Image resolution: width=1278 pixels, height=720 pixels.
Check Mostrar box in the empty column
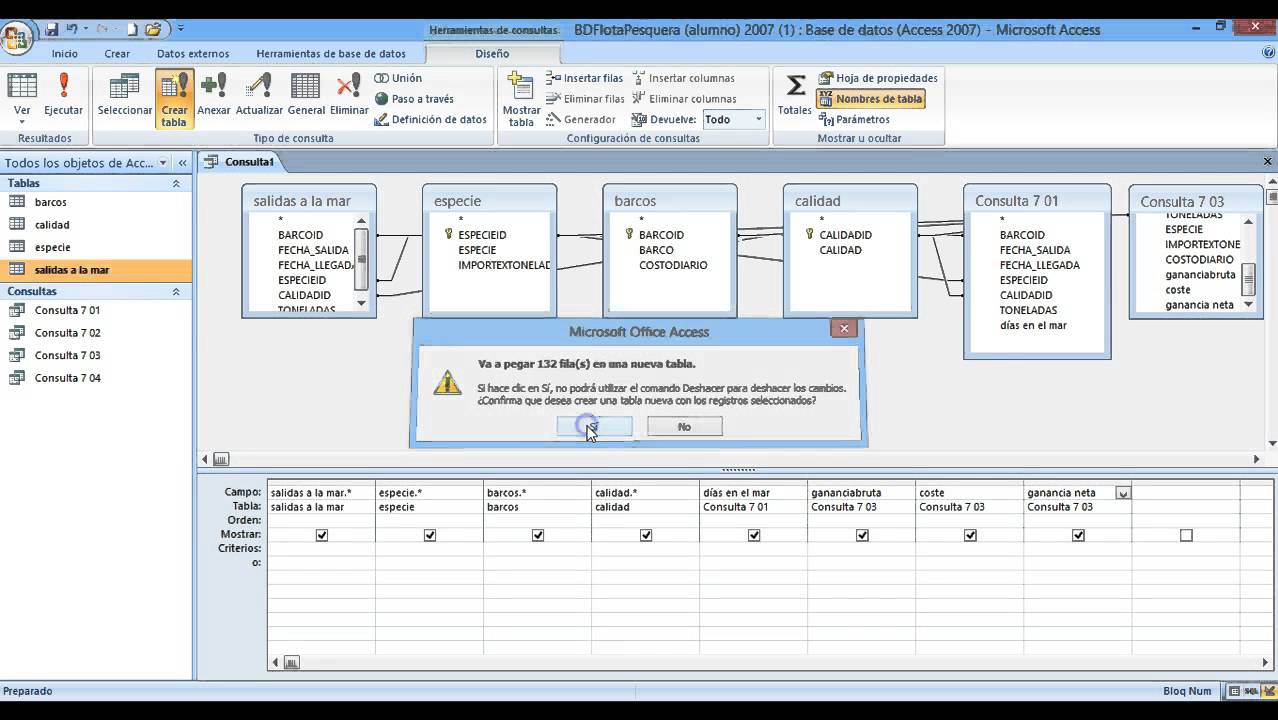click(x=1186, y=536)
